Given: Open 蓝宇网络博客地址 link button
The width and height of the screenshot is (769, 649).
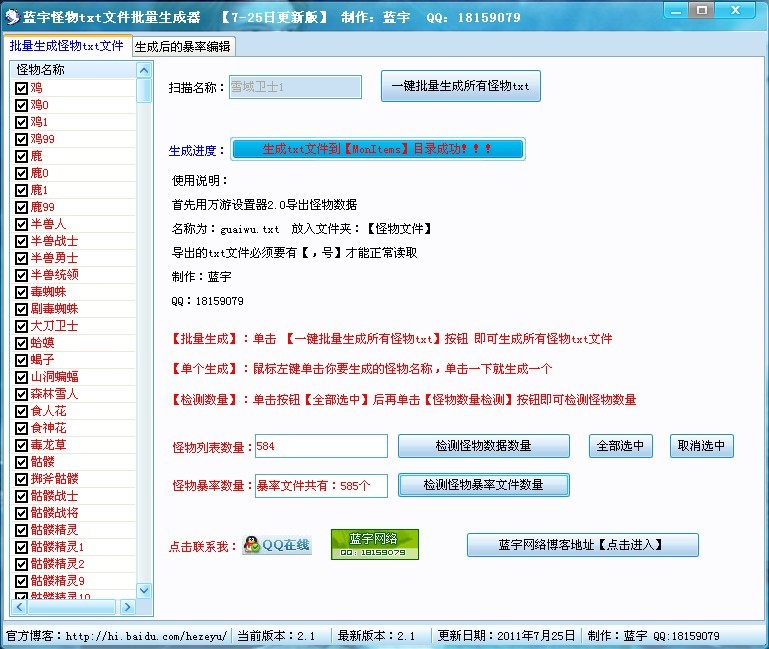Looking at the screenshot, I should (582, 545).
